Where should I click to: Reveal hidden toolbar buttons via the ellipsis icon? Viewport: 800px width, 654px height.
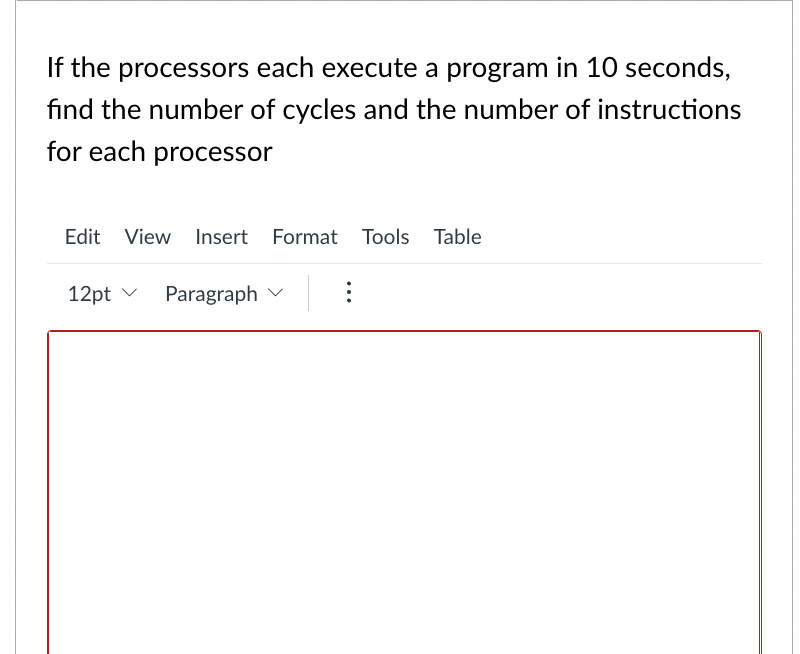pos(348,292)
